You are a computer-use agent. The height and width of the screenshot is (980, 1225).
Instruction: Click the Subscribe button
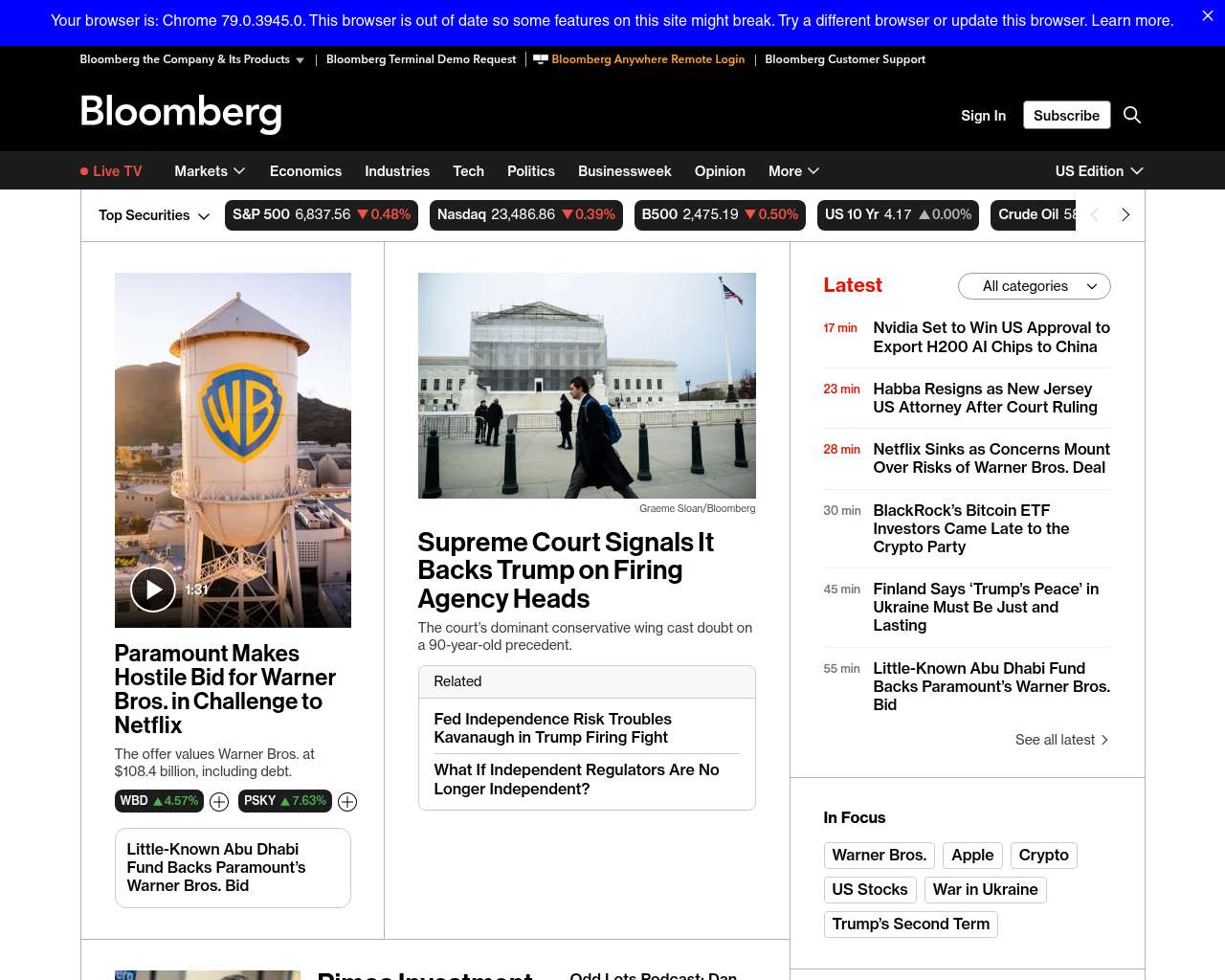pyautogui.click(x=1067, y=115)
